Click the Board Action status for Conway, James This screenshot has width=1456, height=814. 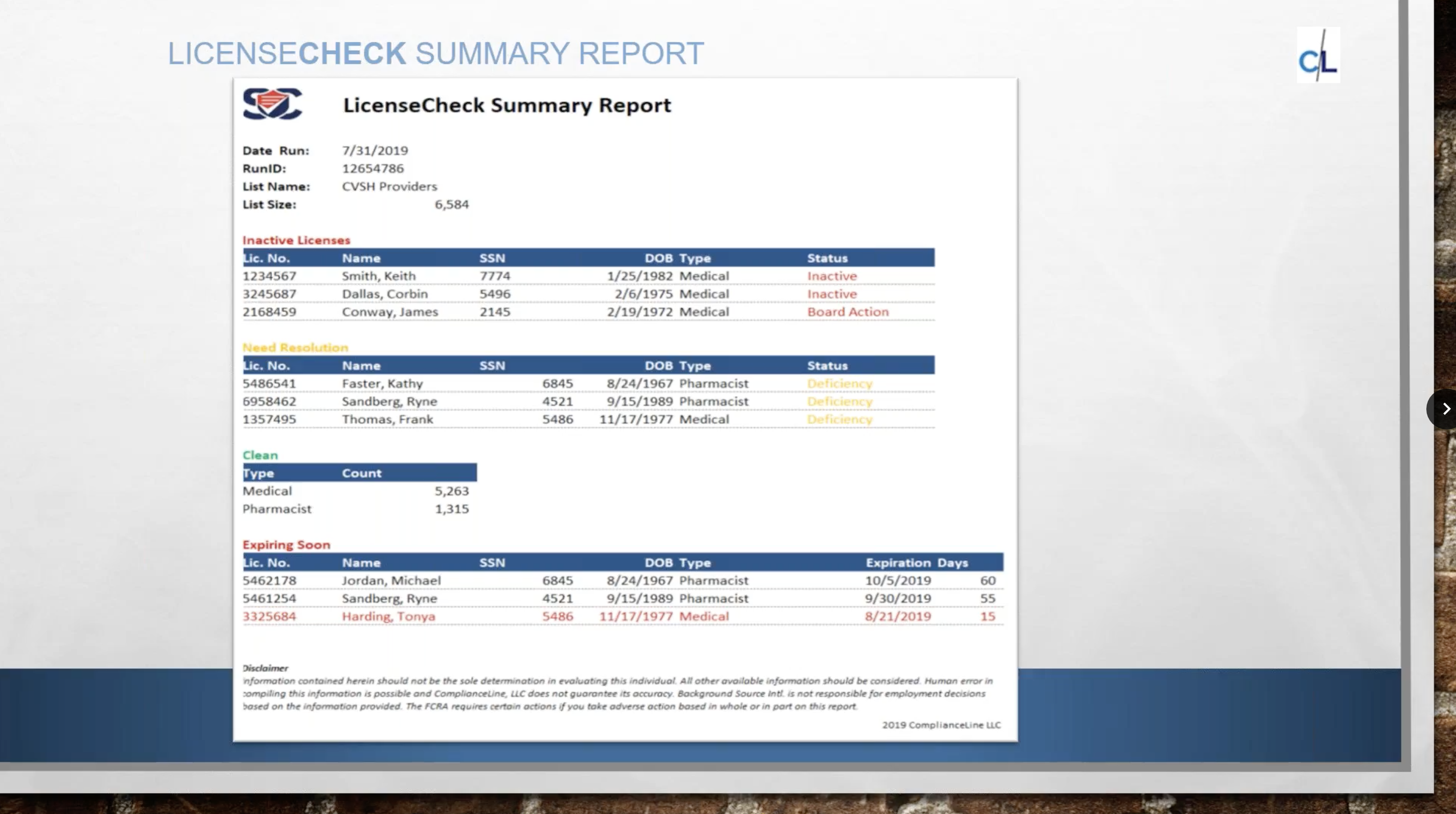[x=847, y=312]
